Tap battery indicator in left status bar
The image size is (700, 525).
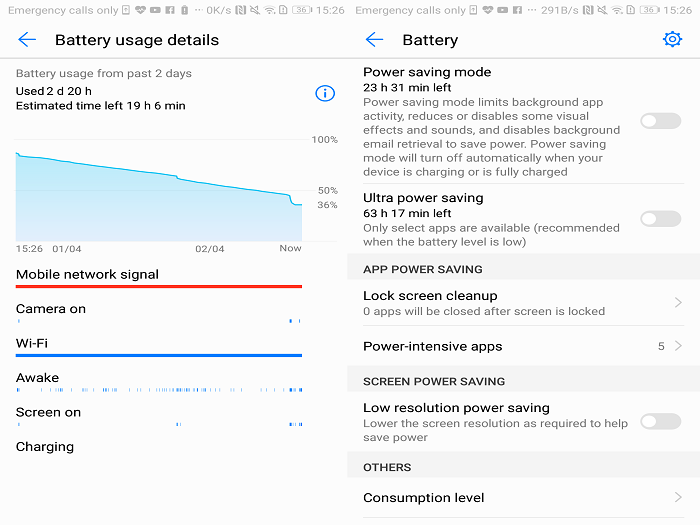pos(302,10)
